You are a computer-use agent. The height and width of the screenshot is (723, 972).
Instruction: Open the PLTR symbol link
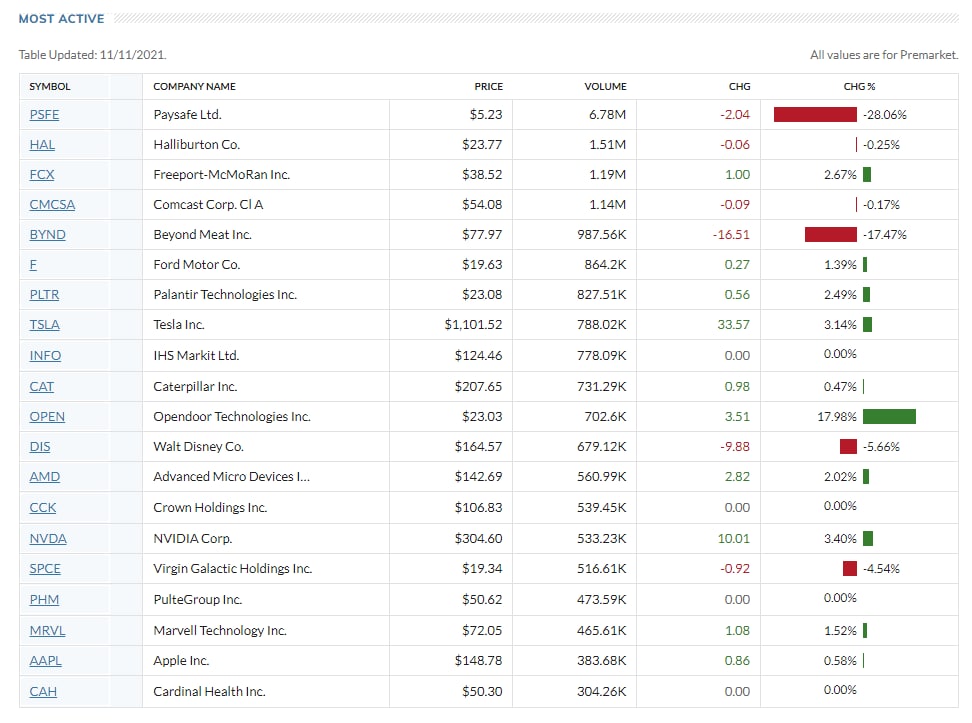(x=44, y=295)
